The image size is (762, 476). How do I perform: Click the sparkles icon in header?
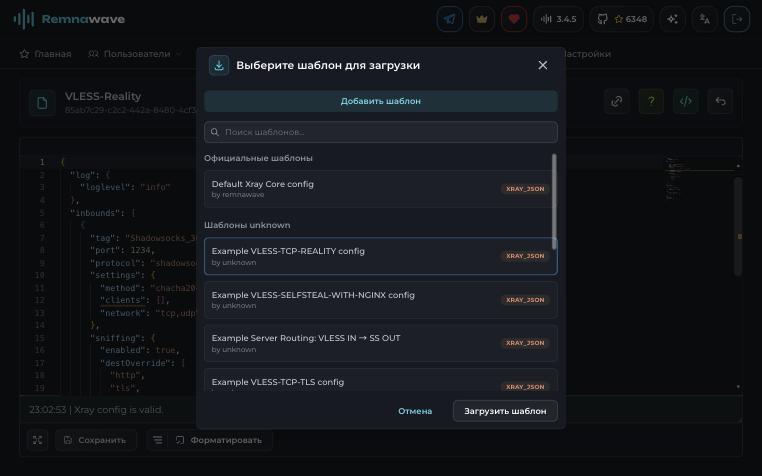673,19
